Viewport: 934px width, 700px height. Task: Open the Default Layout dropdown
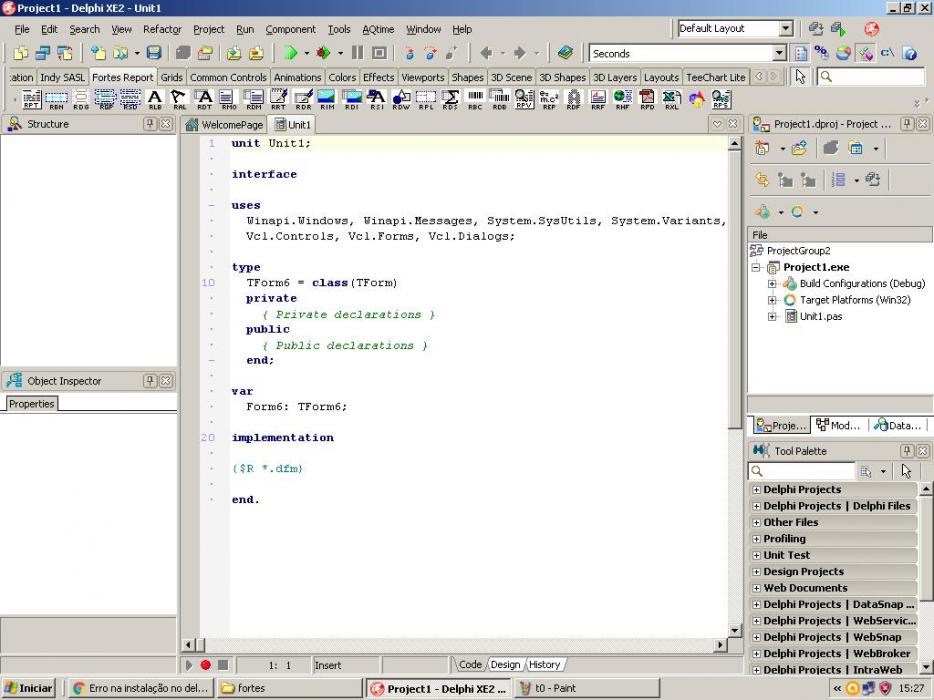tap(786, 28)
